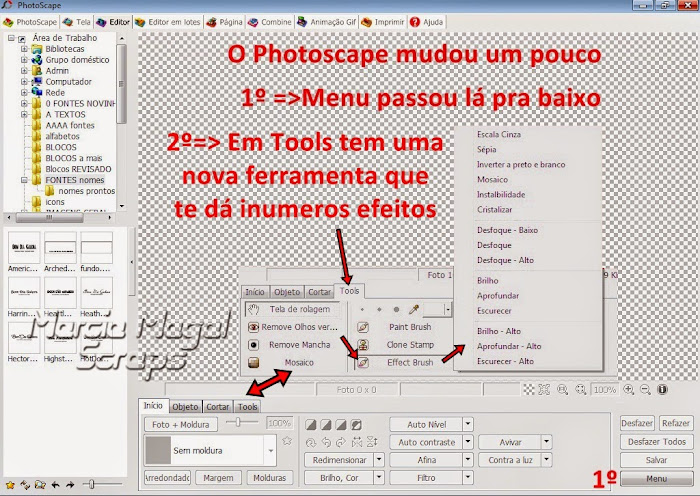
Task: Click the forward arrow below the thumbnails
Action: (70, 484)
